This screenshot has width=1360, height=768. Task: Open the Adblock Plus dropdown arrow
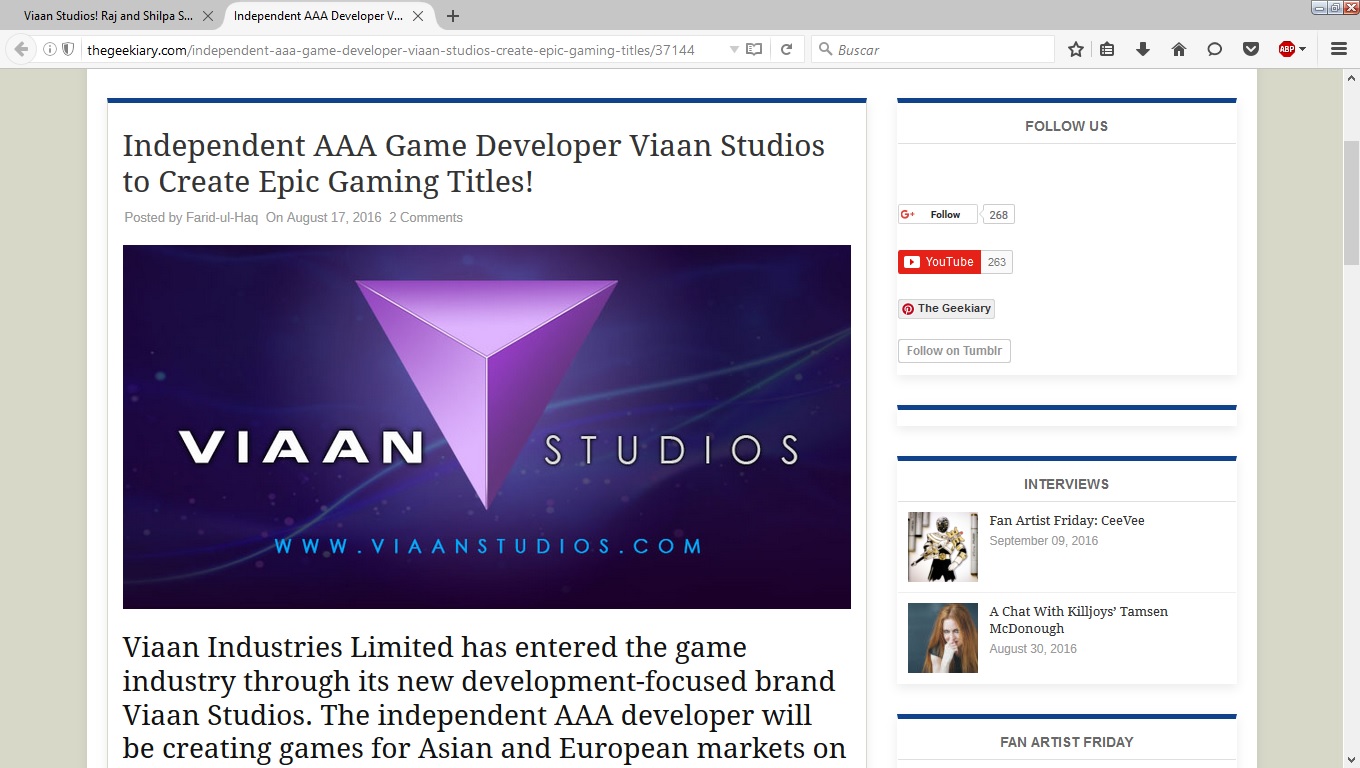coord(1303,49)
